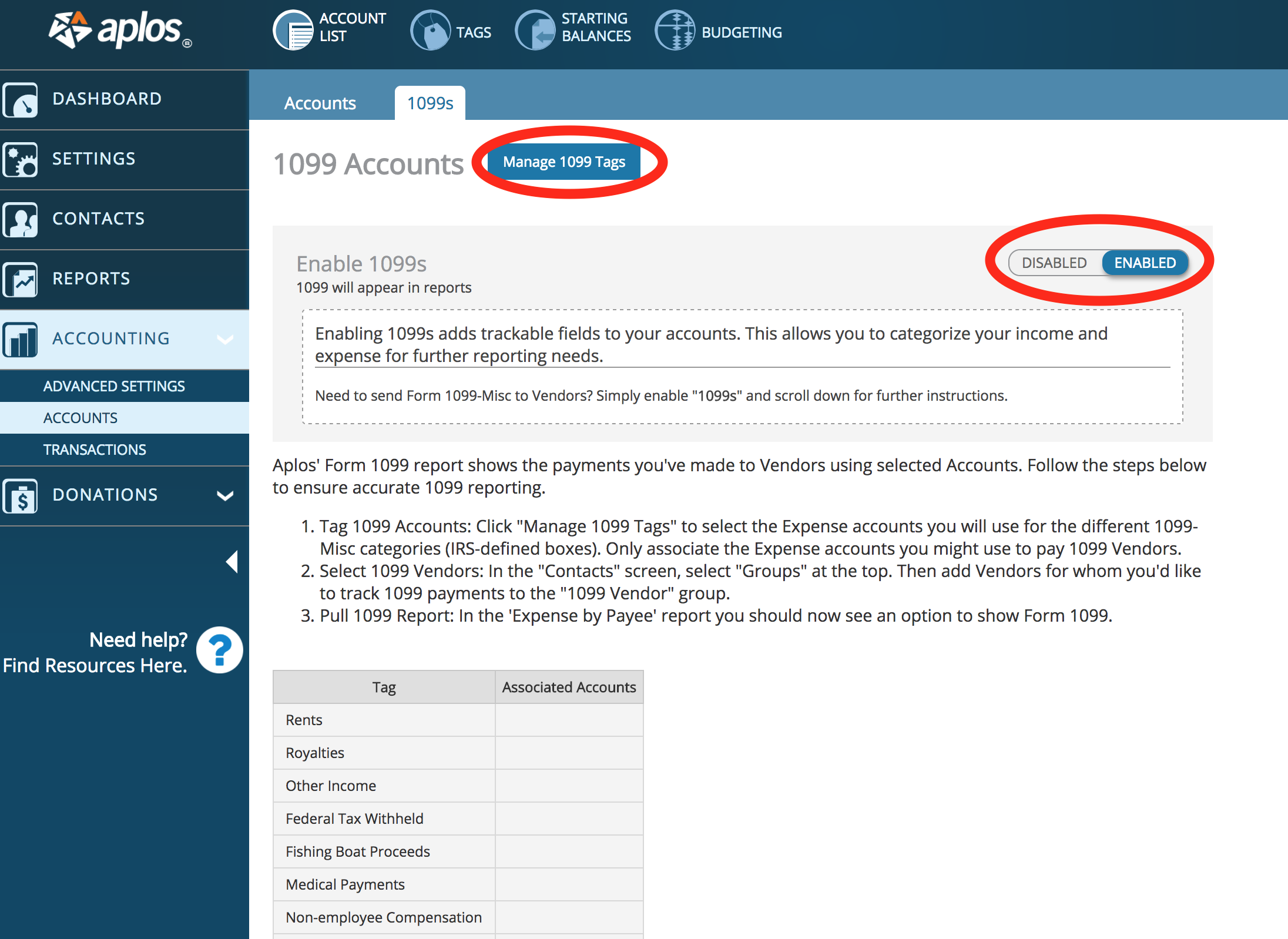Image resolution: width=1288 pixels, height=939 pixels.
Task: Open Reports label in the sidebar
Action: point(91,279)
